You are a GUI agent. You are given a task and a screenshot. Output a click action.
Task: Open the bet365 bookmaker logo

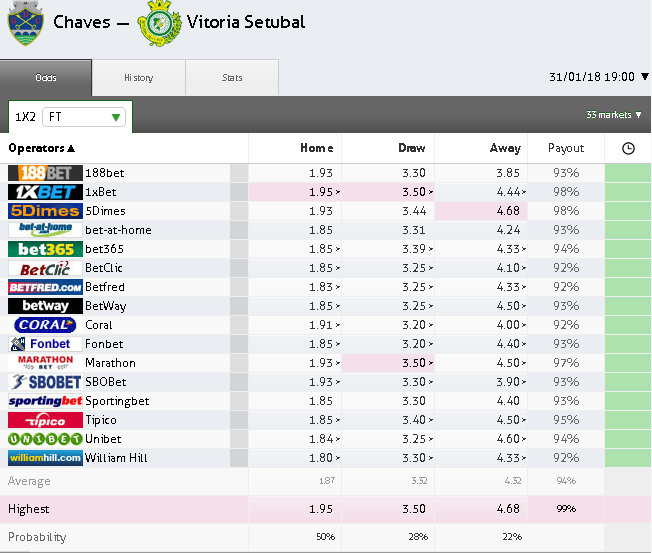tap(44, 249)
